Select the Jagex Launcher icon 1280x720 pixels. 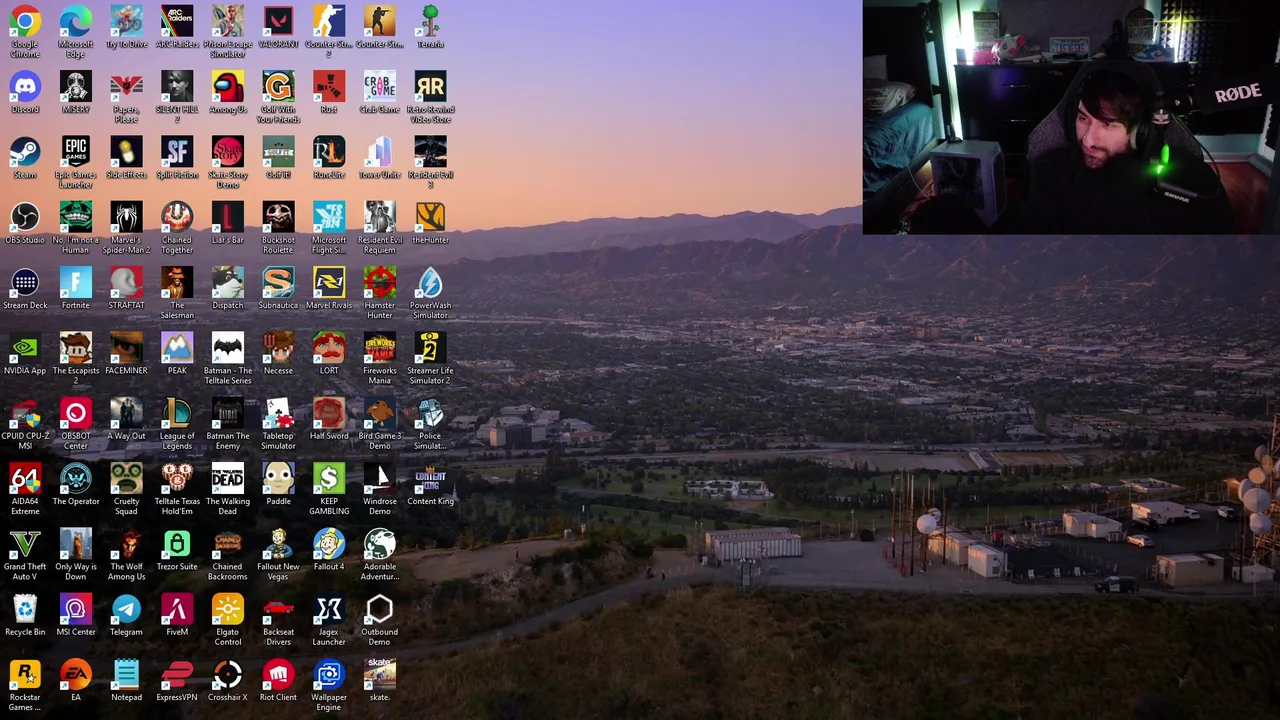[329, 609]
